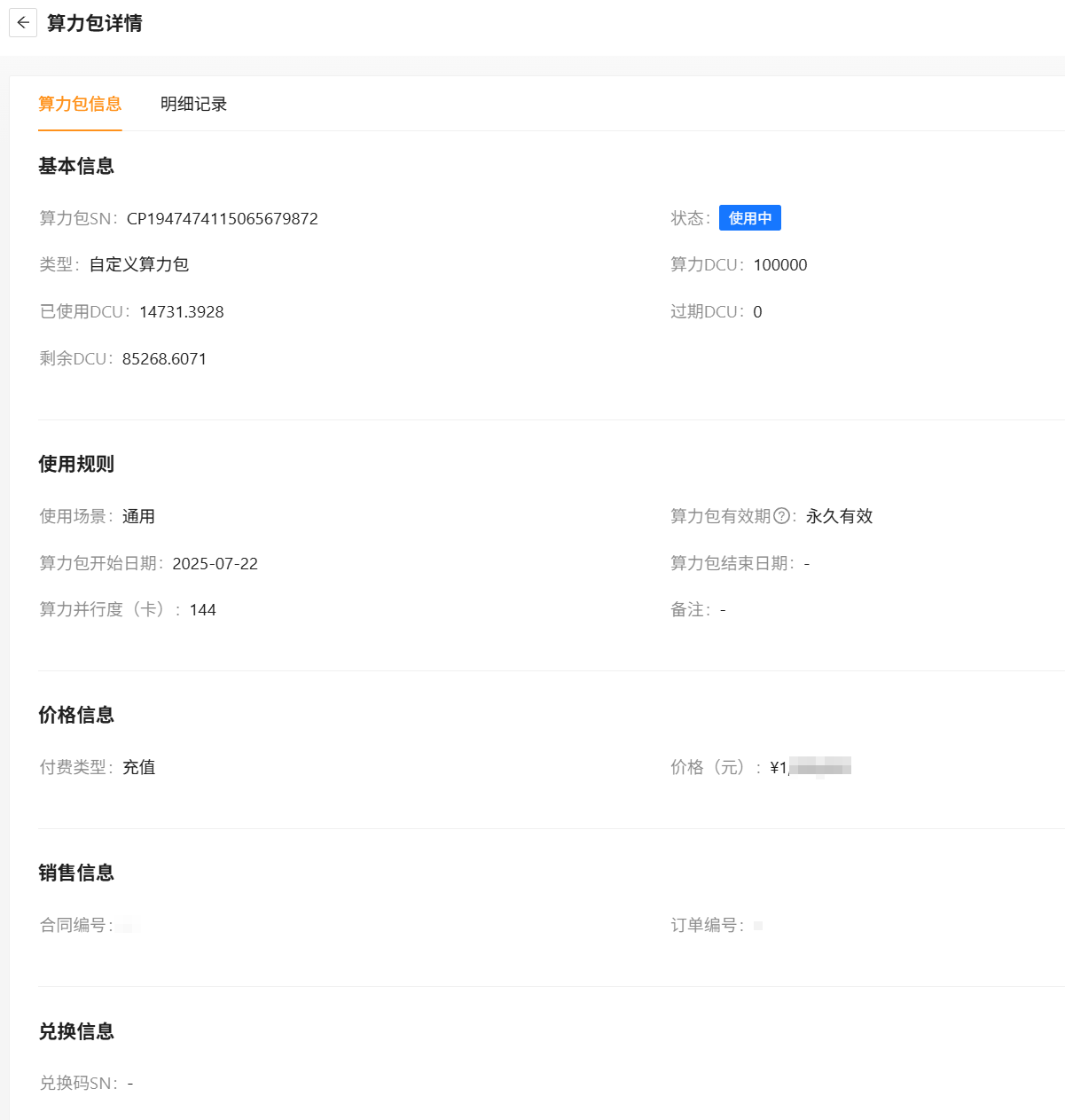The width and height of the screenshot is (1065, 1120).
Task: Click the back arrow button
Action: click(x=23, y=23)
